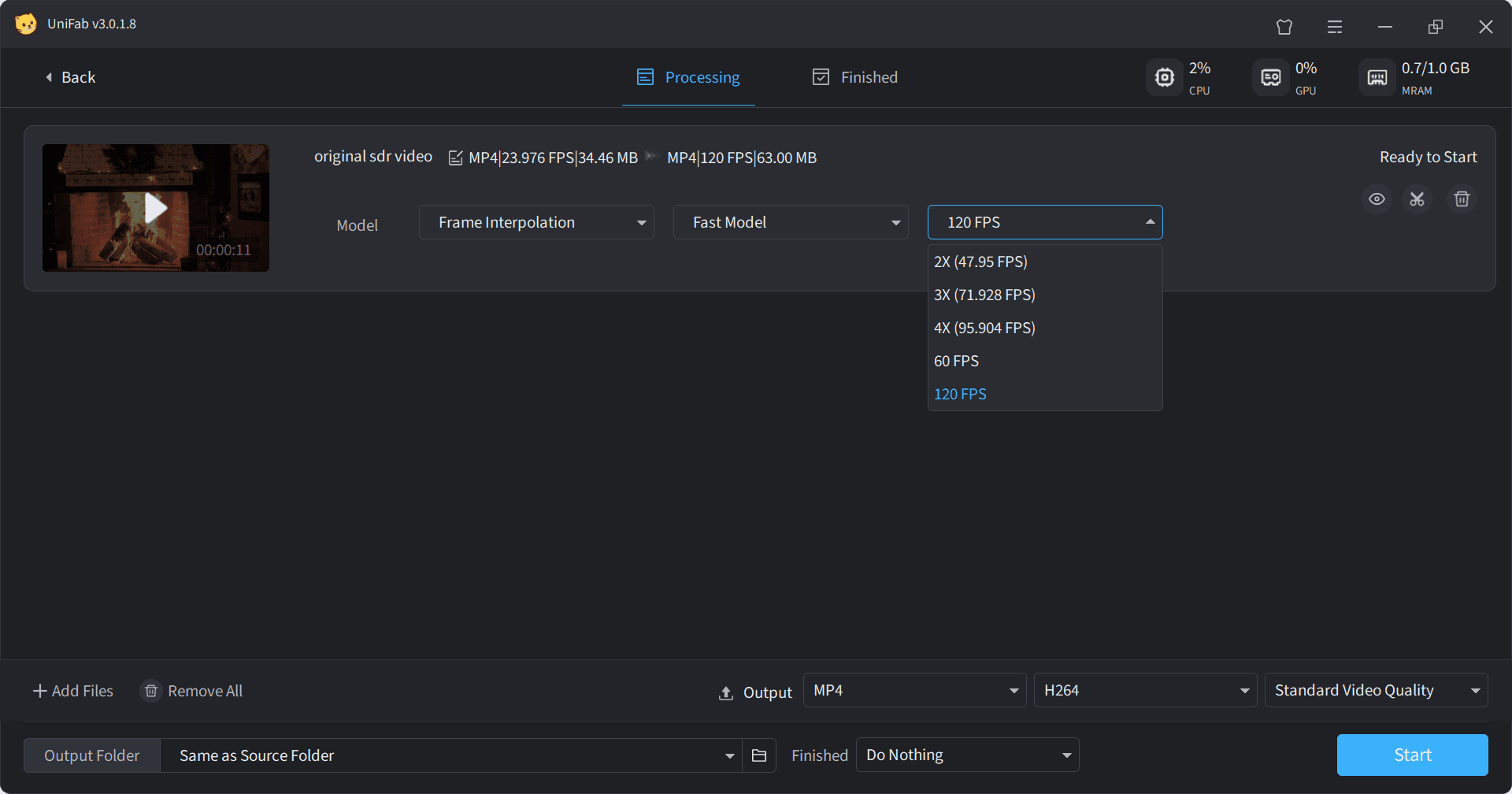The image size is (1512, 794).
Task: Open Standard Video Quality dropdown
Action: click(x=1377, y=690)
